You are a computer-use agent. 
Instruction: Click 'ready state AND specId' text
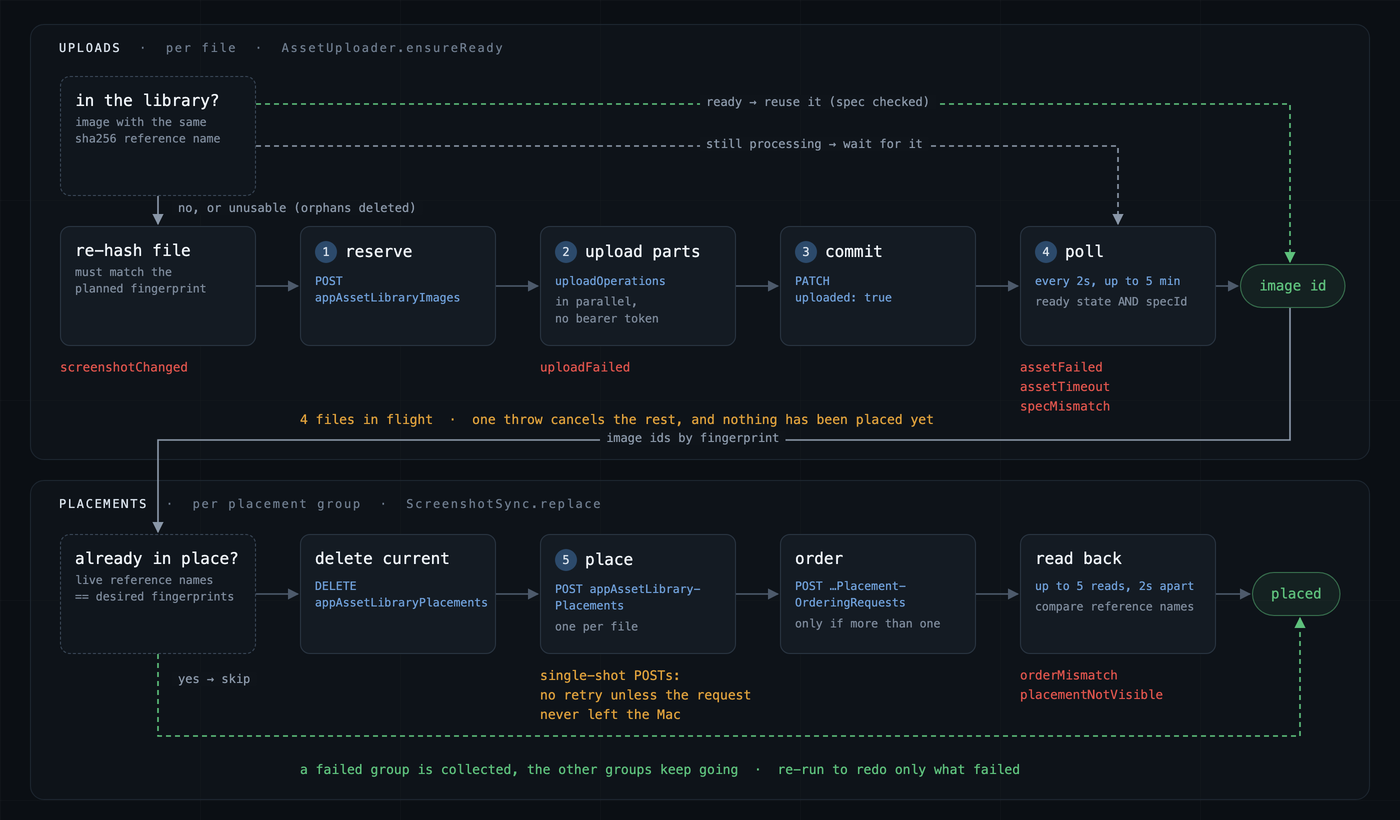coord(1111,301)
